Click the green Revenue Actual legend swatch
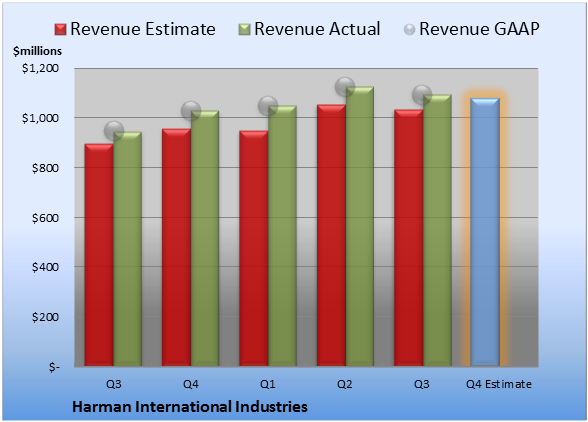588x422 pixels. point(244,30)
